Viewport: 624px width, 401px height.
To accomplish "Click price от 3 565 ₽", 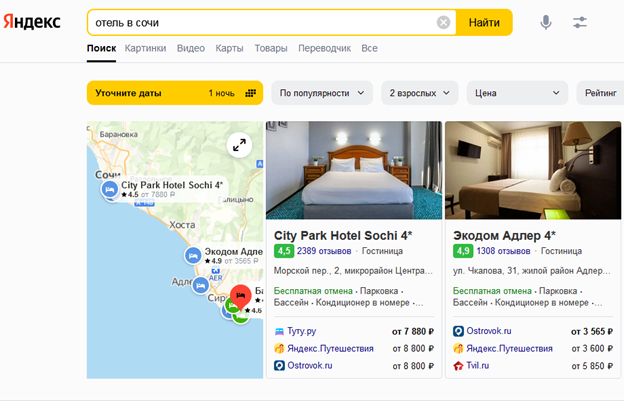I will tap(592, 331).
